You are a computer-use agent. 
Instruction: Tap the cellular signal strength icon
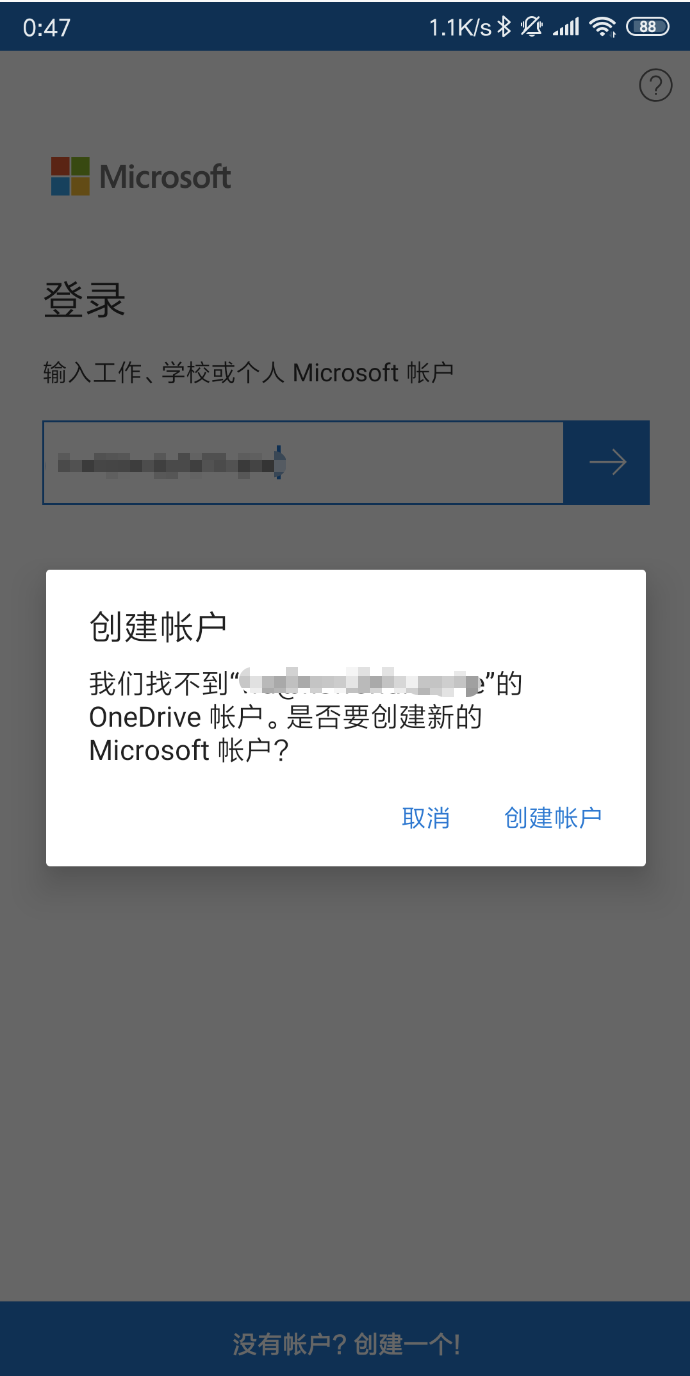(x=567, y=27)
